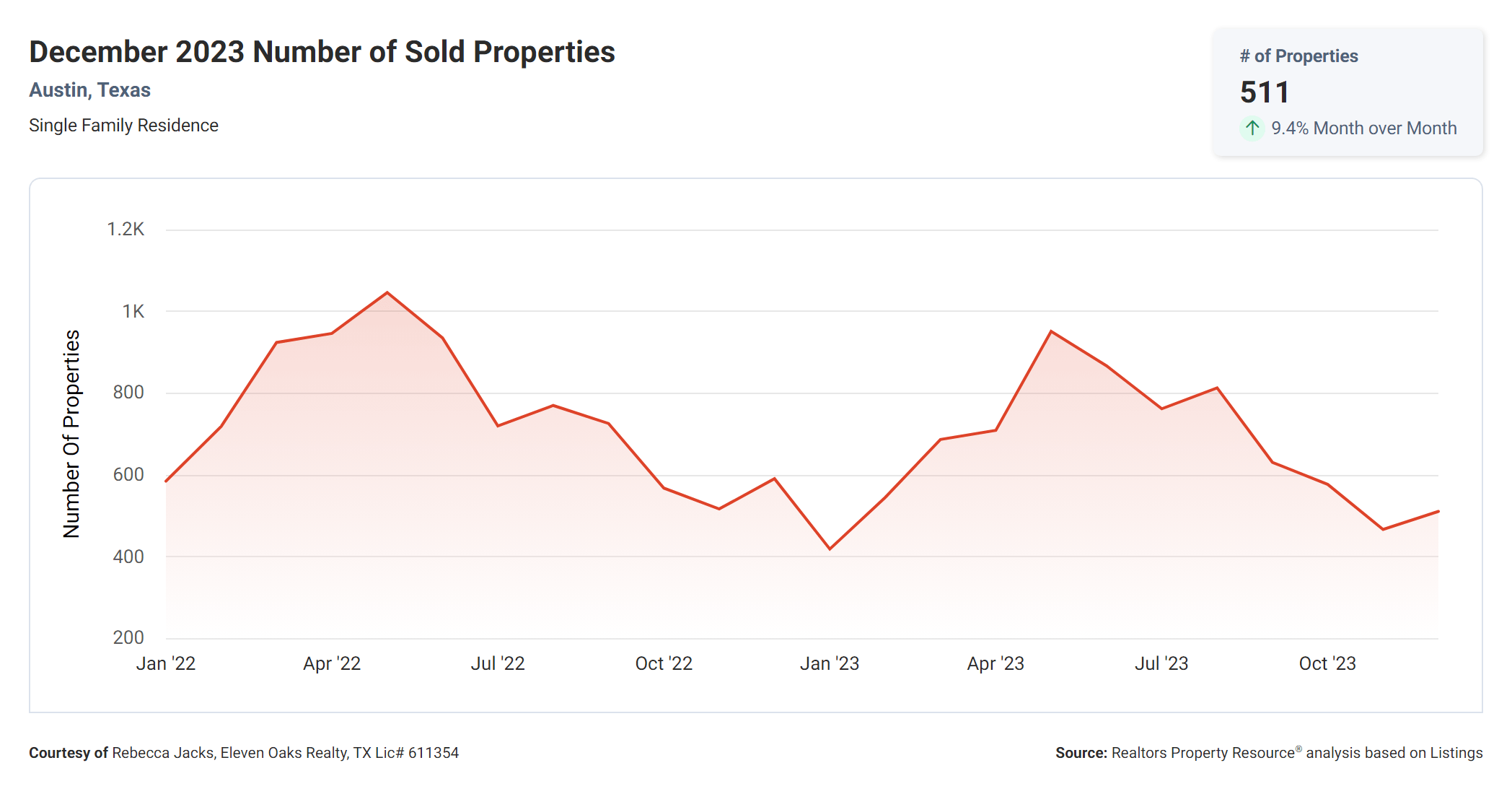Image resolution: width=1512 pixels, height=794 pixels.
Task: Select the "Number Of Properties" y-axis title
Action: [x=71, y=434]
